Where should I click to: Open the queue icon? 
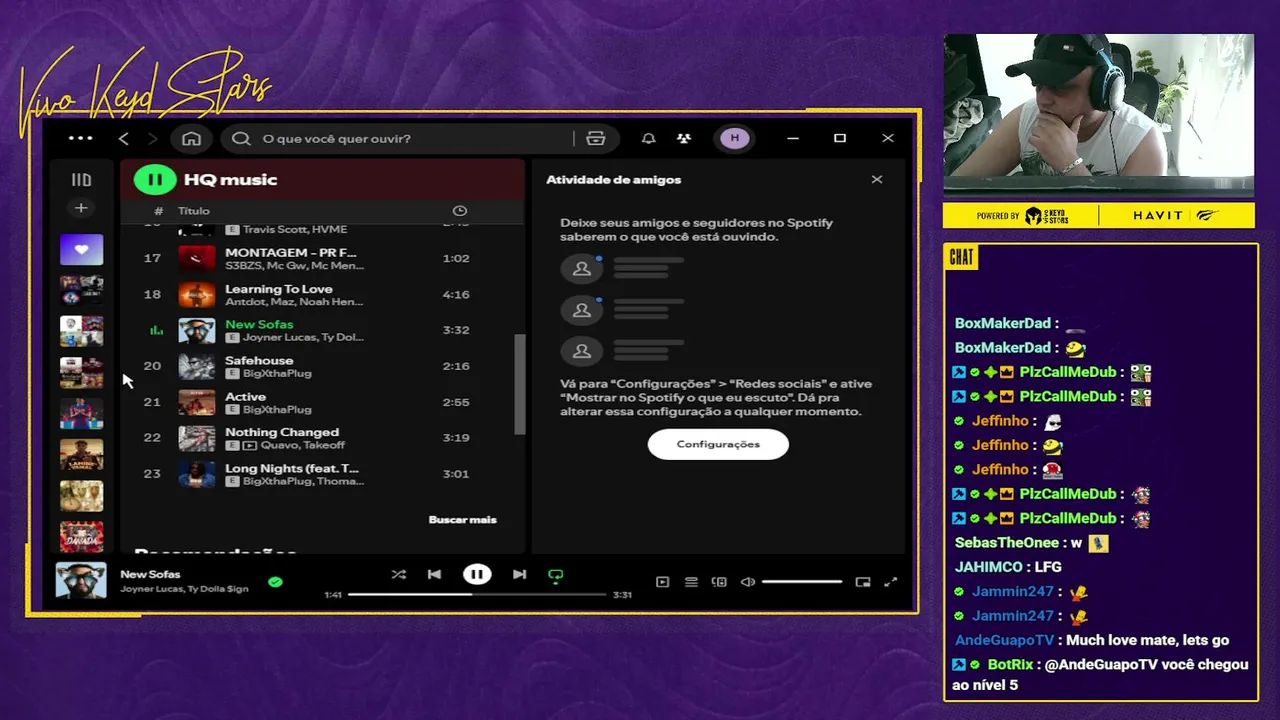691,582
